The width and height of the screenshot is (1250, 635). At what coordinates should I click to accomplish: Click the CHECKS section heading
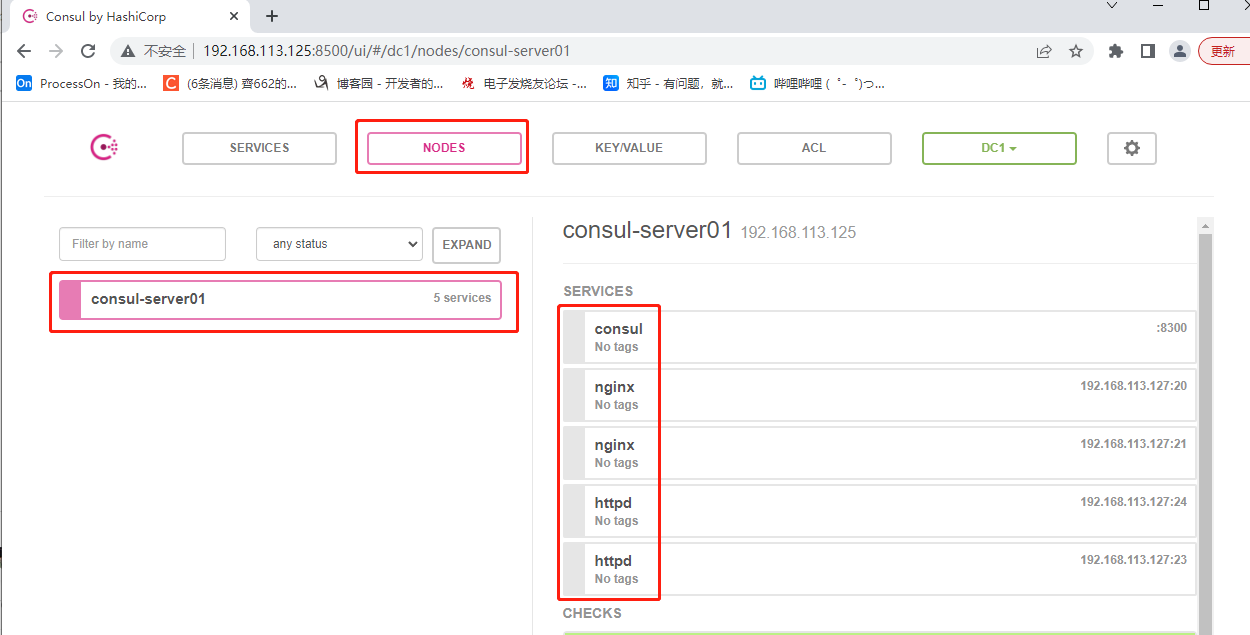(592, 613)
